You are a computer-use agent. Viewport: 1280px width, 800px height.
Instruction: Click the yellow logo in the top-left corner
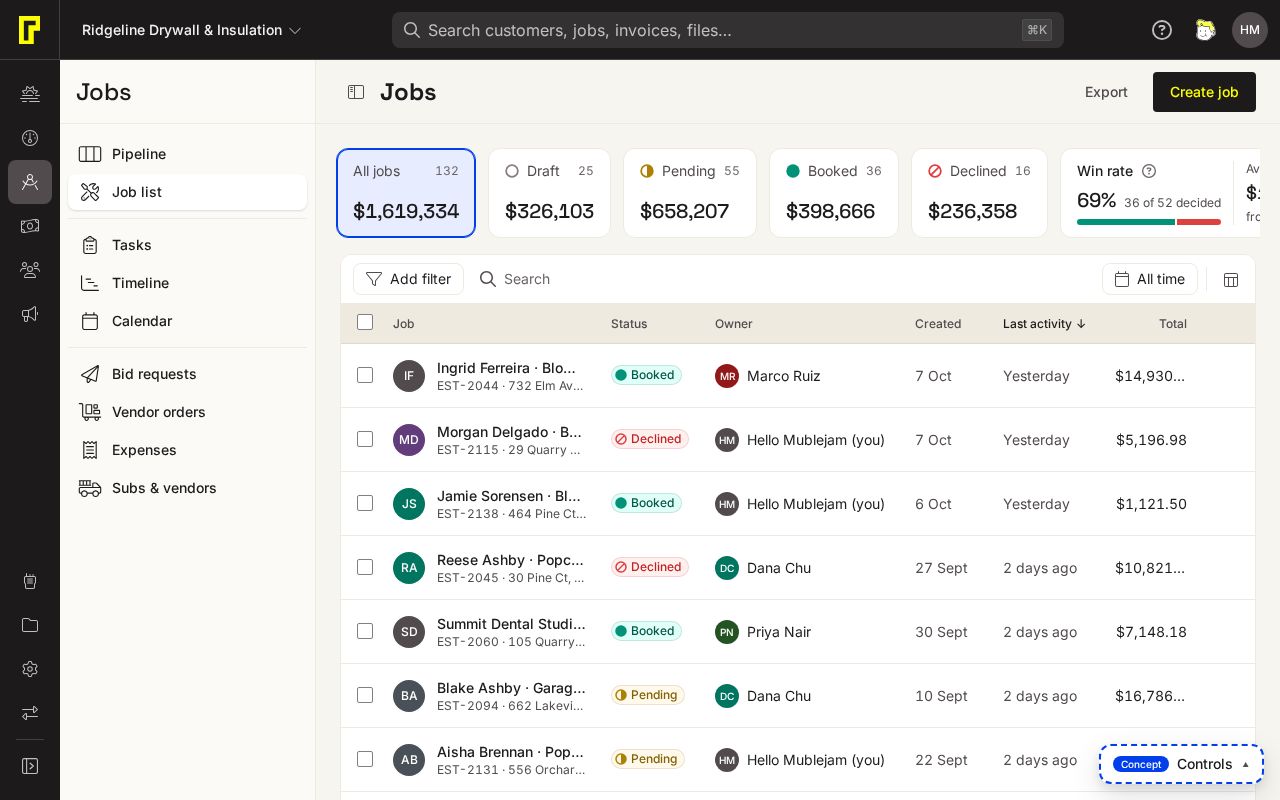30,30
